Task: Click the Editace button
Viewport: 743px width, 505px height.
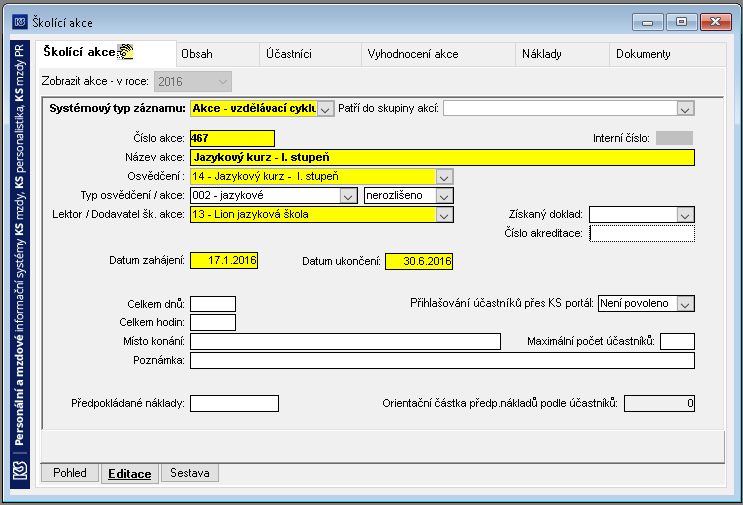Action: tap(130, 474)
